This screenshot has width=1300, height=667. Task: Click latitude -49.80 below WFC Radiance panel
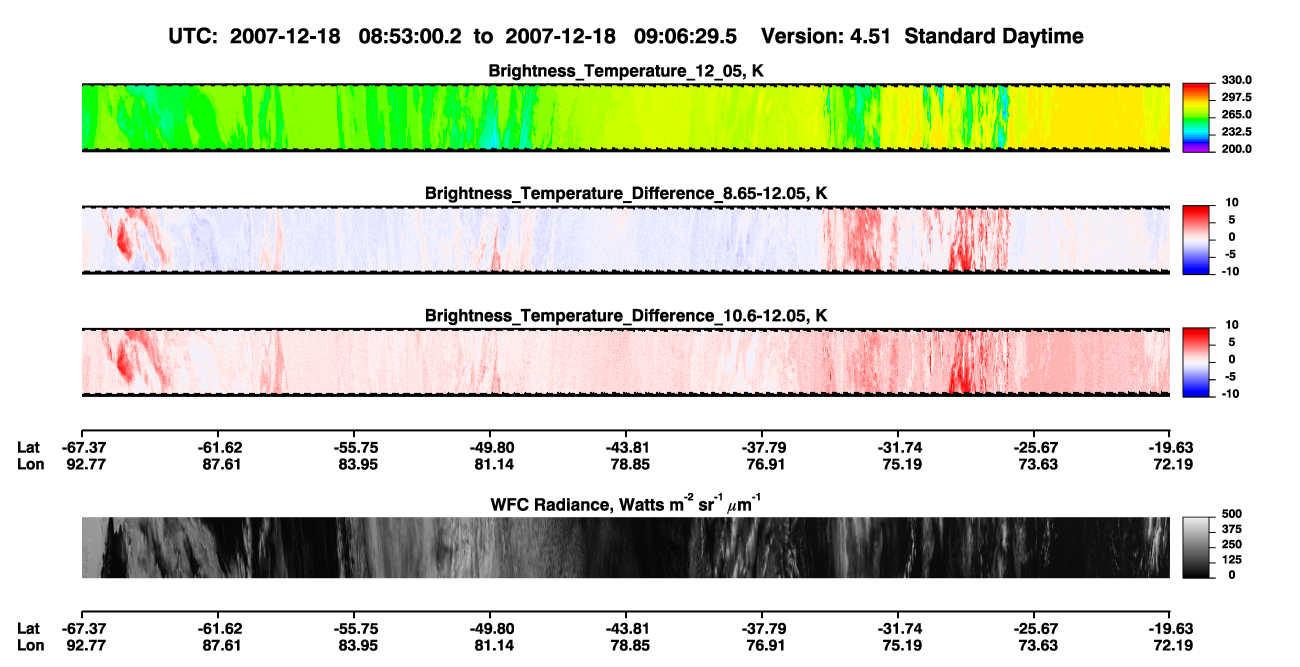coord(490,628)
